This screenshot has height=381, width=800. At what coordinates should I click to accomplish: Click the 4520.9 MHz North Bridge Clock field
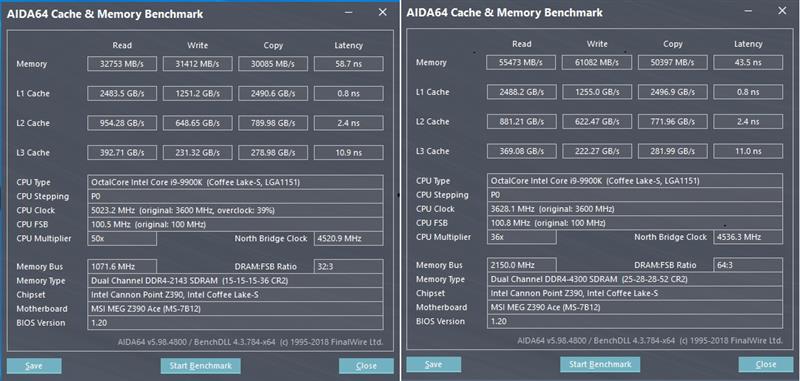point(348,238)
